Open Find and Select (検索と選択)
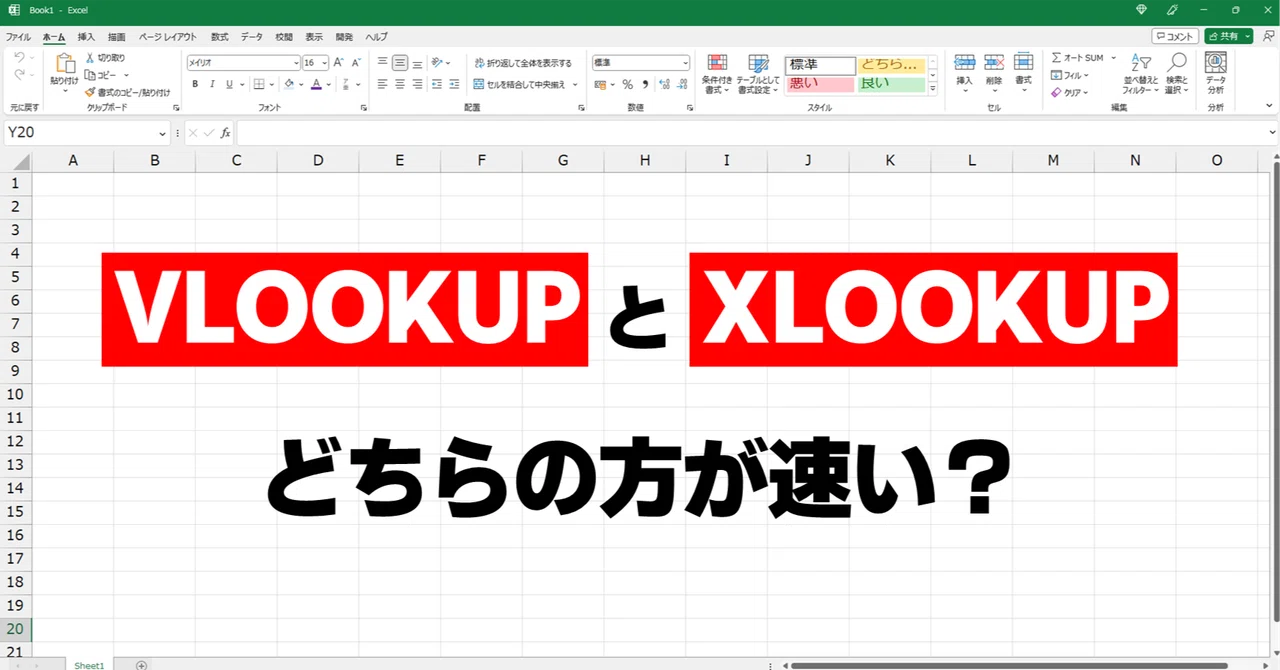 [x=1177, y=74]
